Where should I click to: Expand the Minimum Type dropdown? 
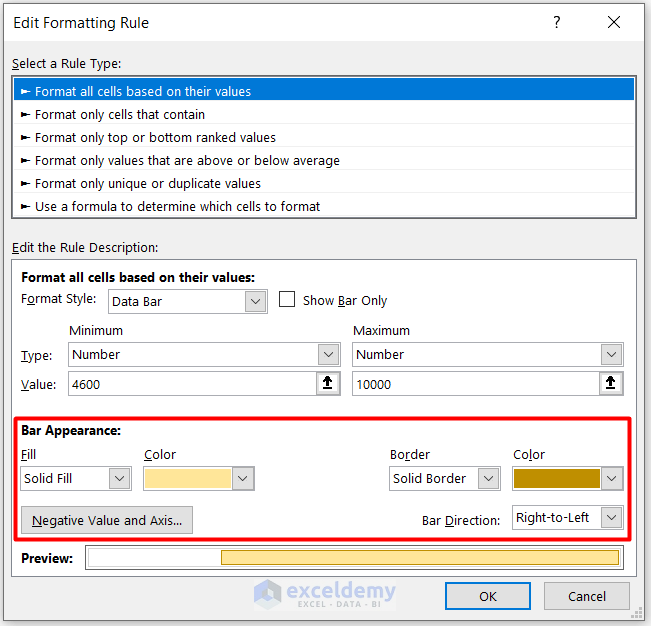click(328, 354)
